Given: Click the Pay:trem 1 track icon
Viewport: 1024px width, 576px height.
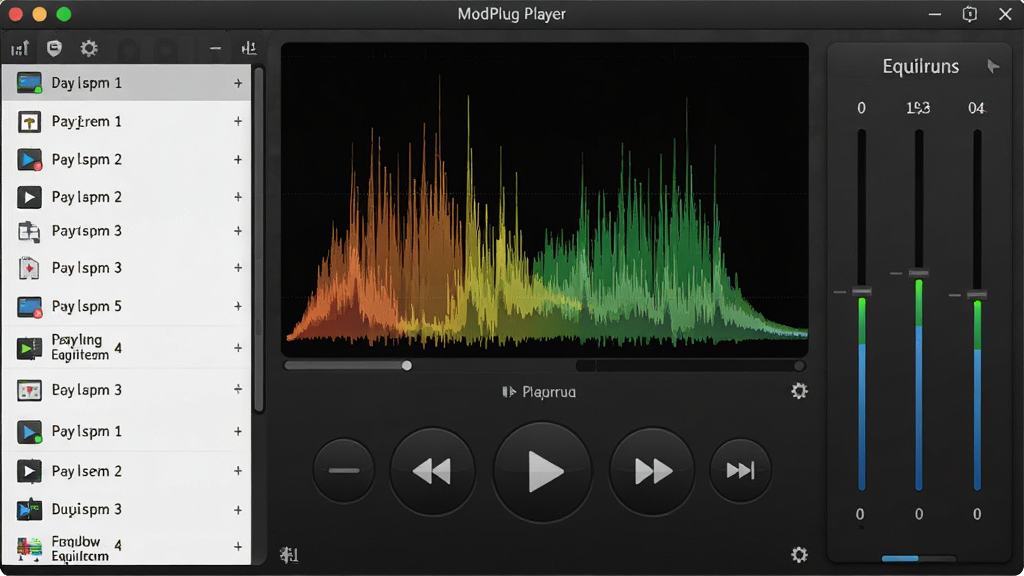Looking at the screenshot, I should (29, 121).
